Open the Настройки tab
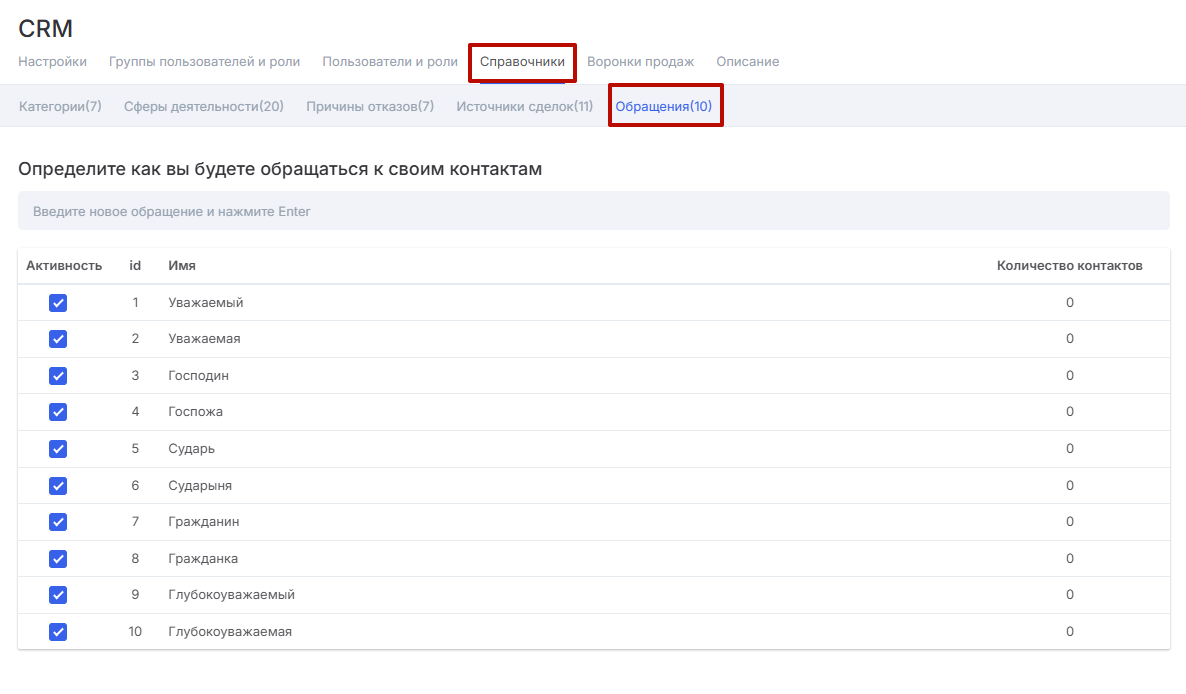Viewport: 1186px width, 694px height. pos(52,62)
